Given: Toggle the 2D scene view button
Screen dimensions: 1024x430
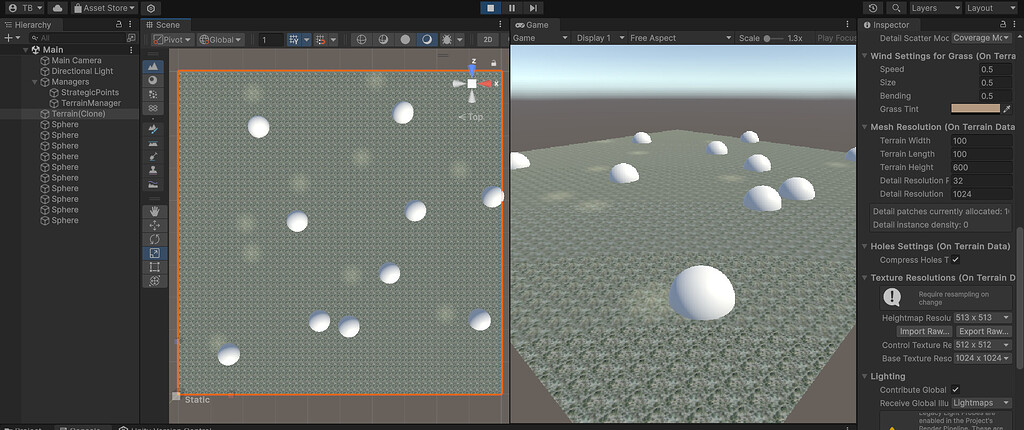Looking at the screenshot, I should point(487,39).
